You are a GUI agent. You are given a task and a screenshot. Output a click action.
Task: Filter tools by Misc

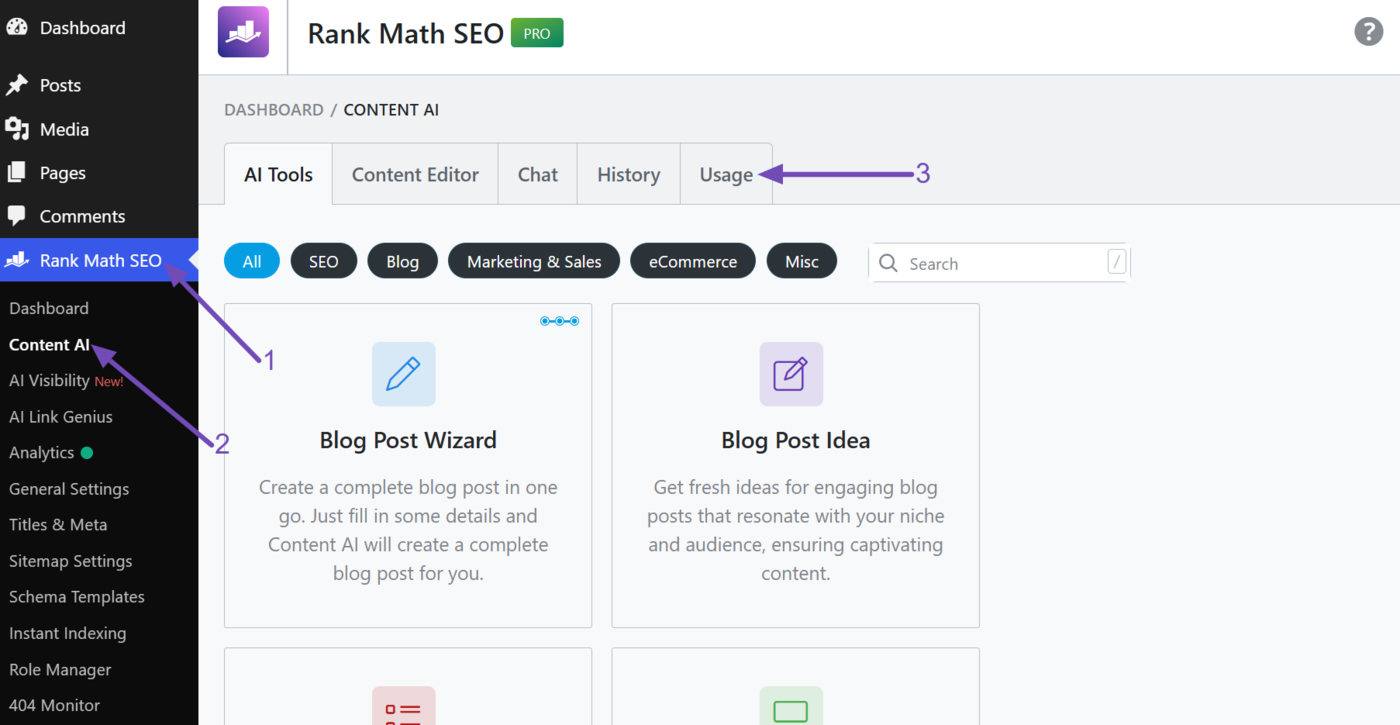point(802,261)
